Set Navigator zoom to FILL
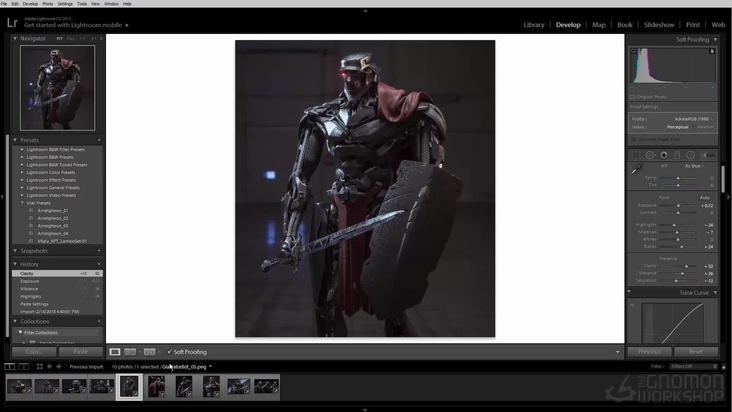The width and height of the screenshot is (732, 412). 70,39
